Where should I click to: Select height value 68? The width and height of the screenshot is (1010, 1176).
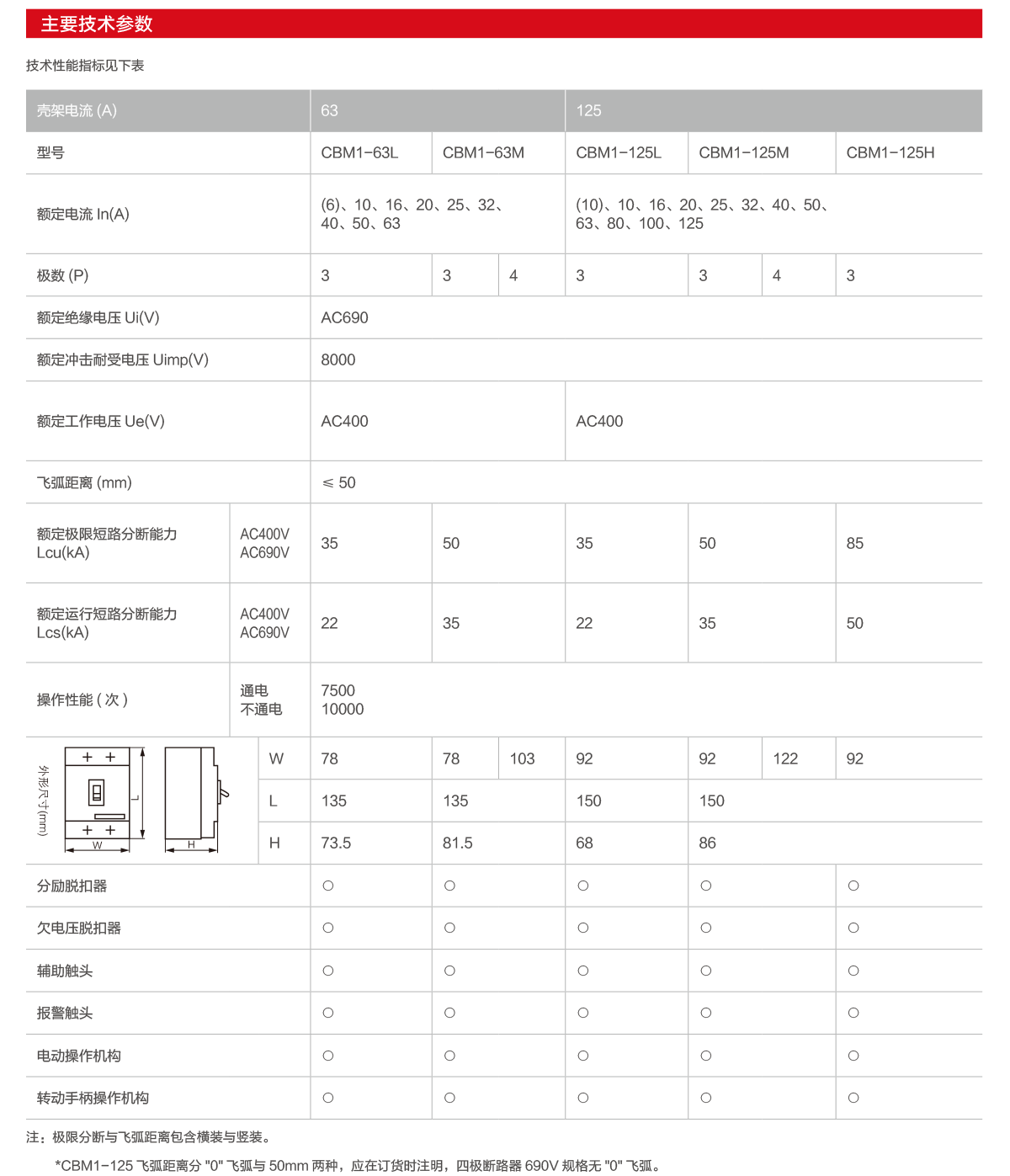[584, 843]
